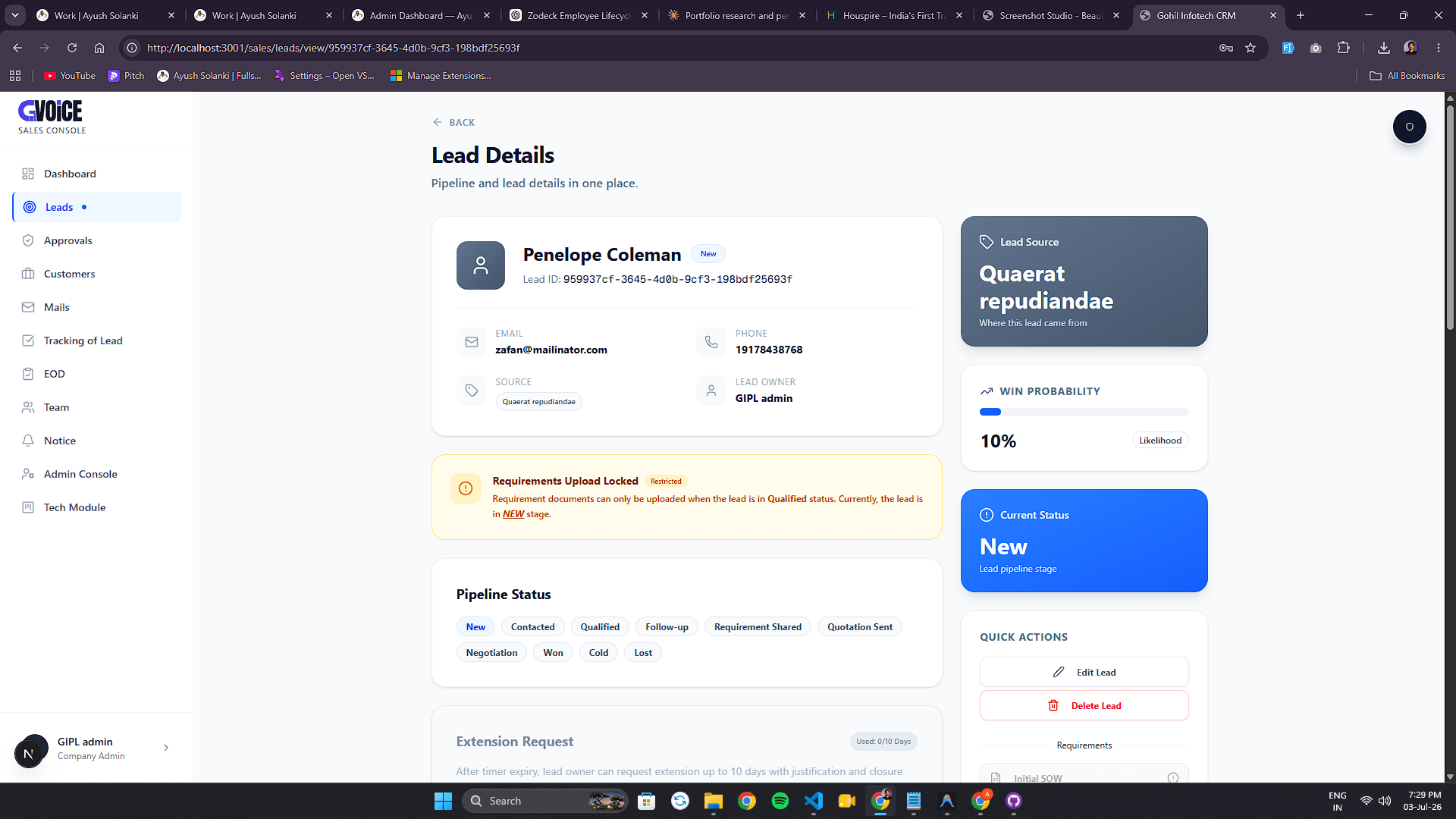This screenshot has width=1456, height=819.
Task: Click the browser address bar URL
Action: coord(334,48)
